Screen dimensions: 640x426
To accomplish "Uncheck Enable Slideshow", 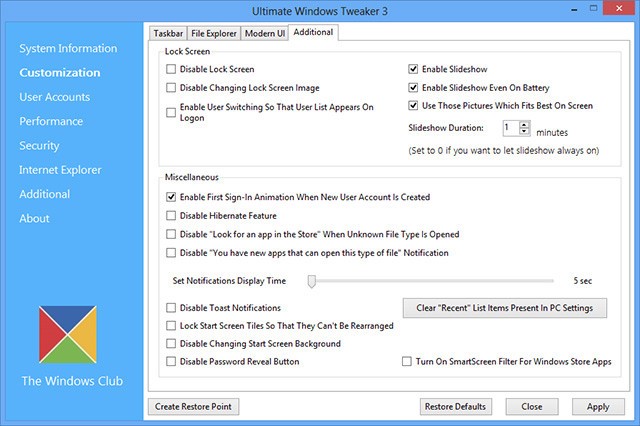I will click(x=413, y=69).
